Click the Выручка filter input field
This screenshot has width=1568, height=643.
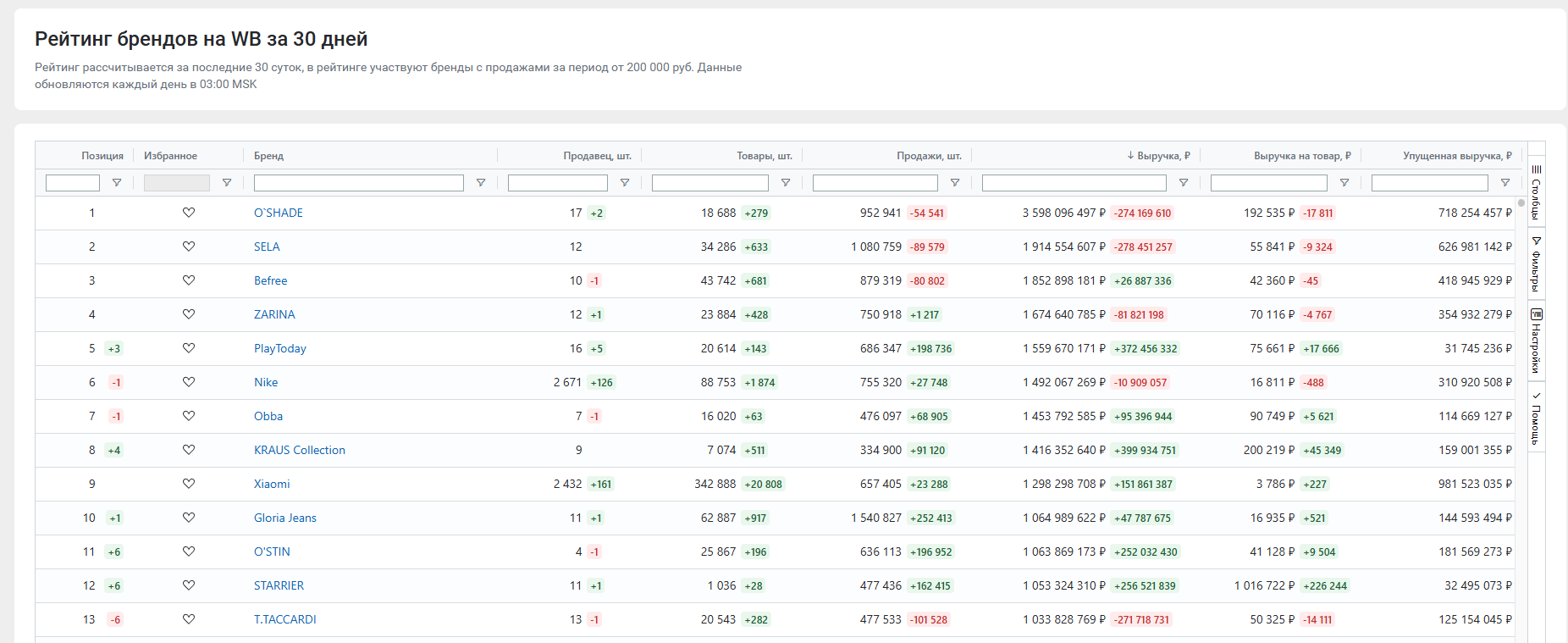pos(1074,183)
